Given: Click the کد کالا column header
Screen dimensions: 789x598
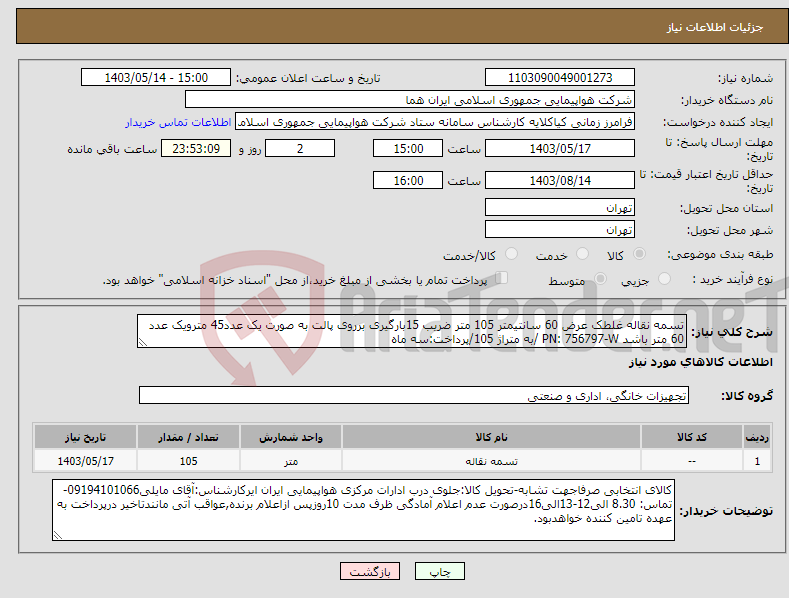Looking at the screenshot, I should point(692,437).
